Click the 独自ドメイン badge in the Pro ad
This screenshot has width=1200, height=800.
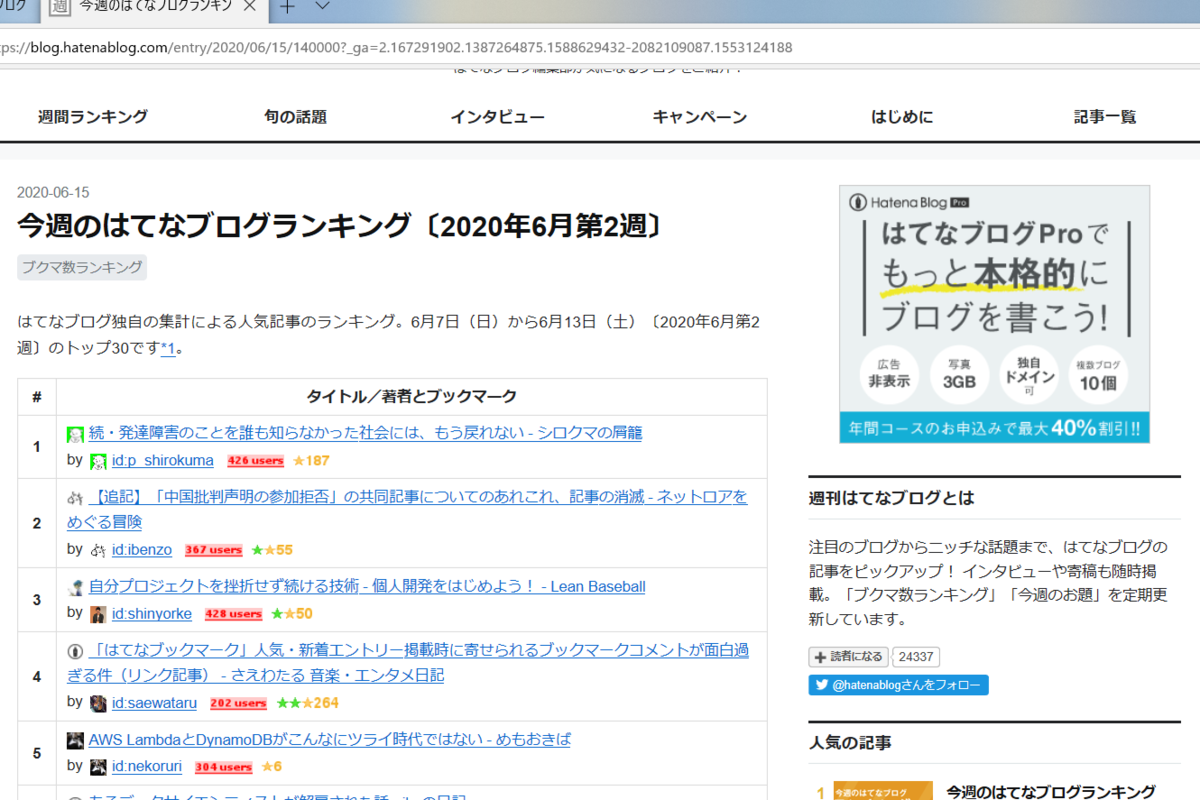point(1029,373)
